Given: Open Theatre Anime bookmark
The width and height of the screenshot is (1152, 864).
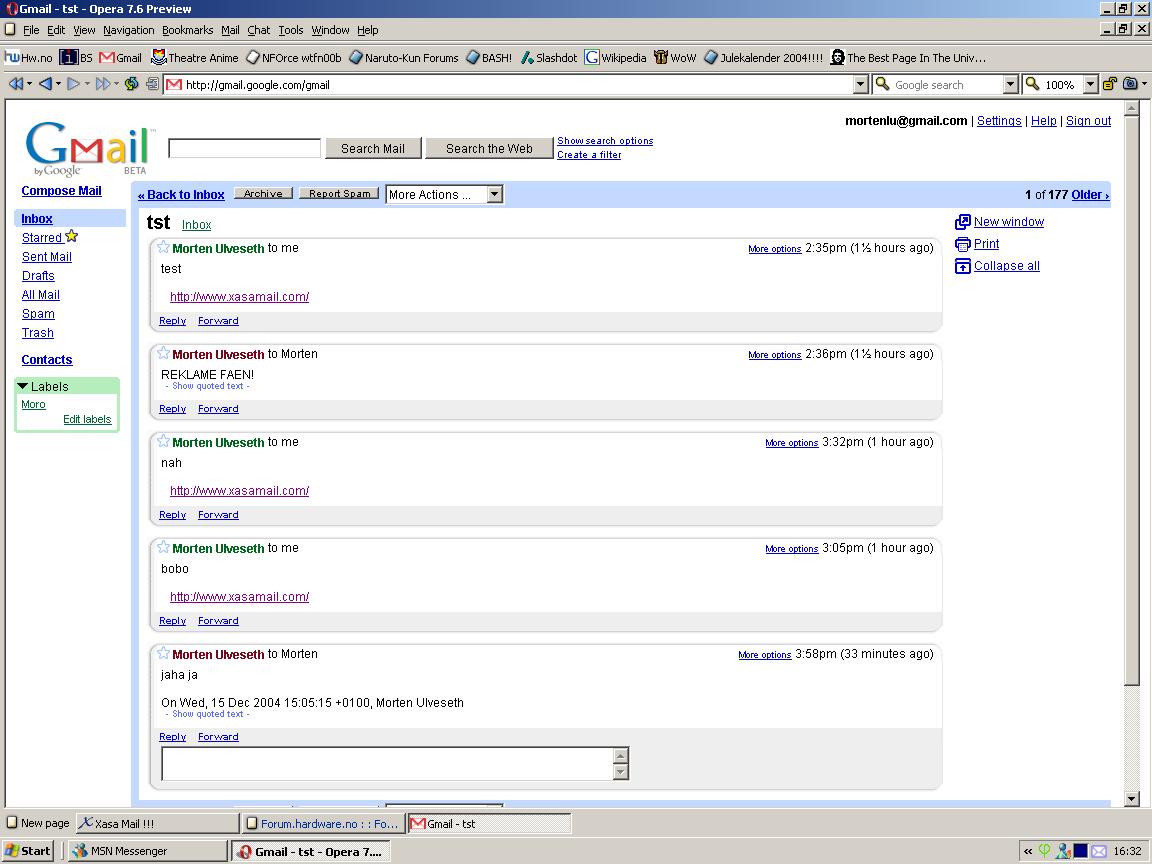Looking at the screenshot, I should click(x=195, y=57).
